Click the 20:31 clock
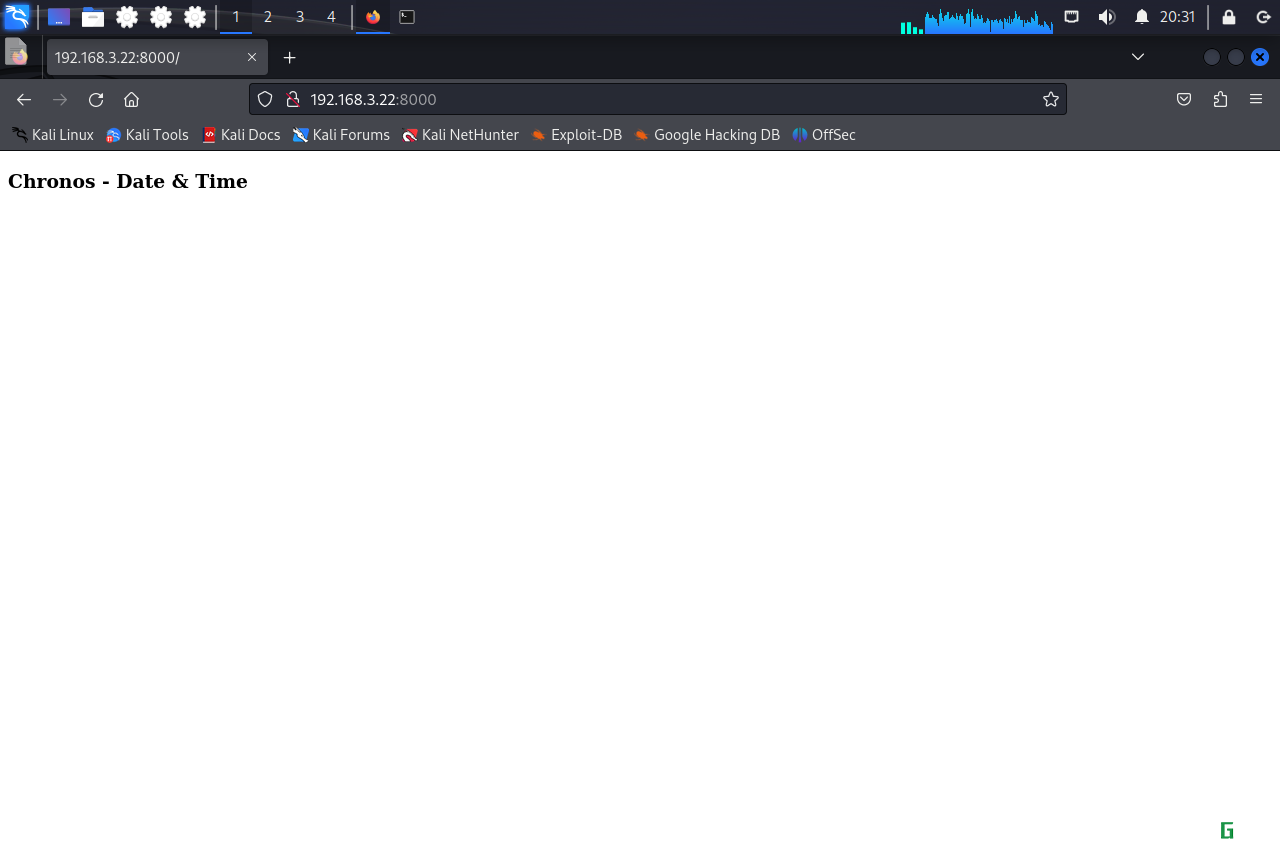Viewport: 1280px width, 855px height. (1177, 17)
